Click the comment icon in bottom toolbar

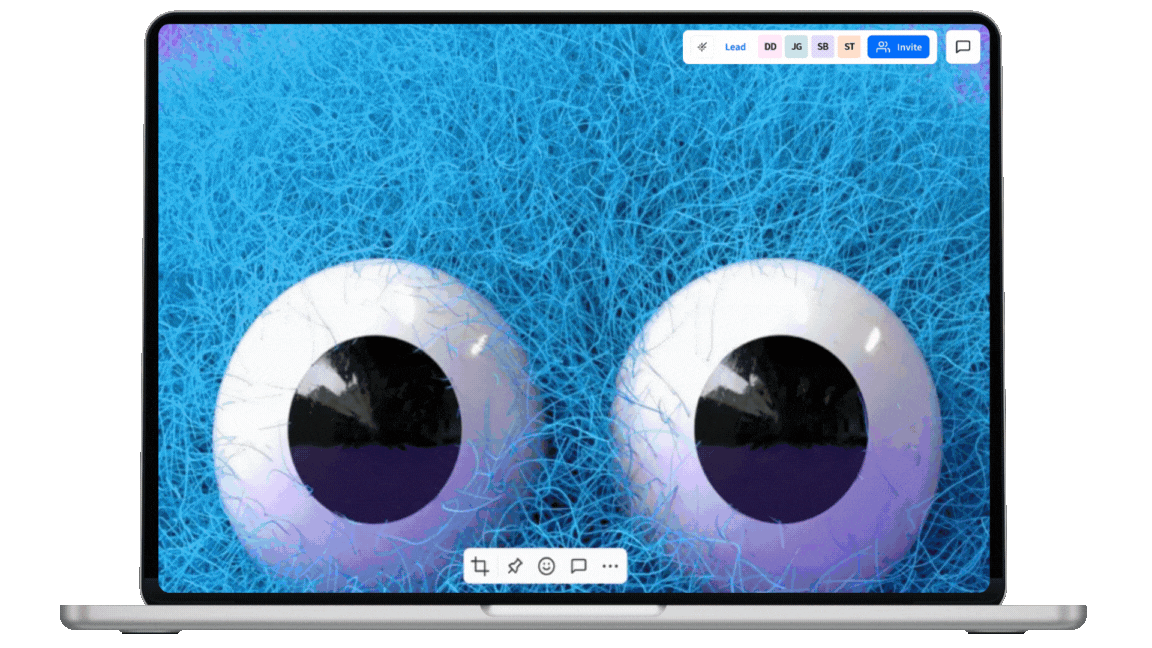pos(578,566)
